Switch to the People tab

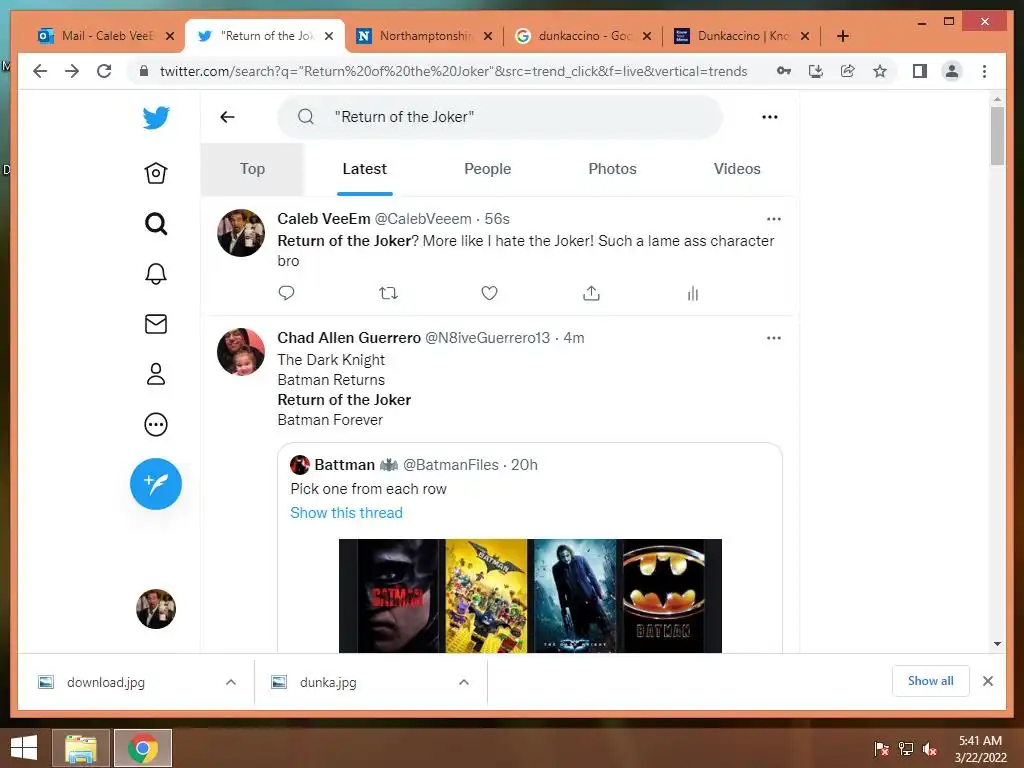pos(487,169)
